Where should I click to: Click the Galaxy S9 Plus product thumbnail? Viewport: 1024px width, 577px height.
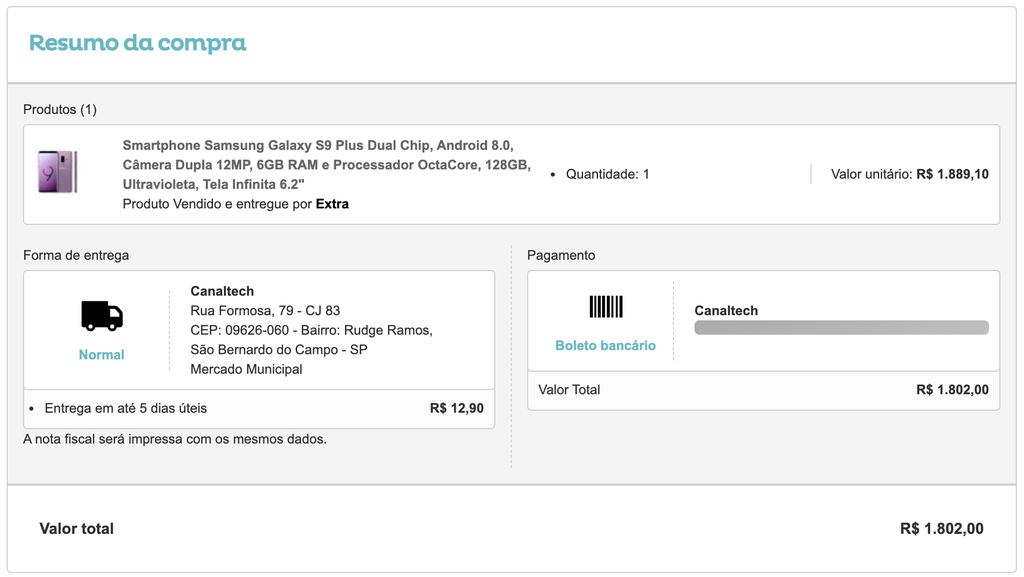pyautogui.click(x=57, y=172)
